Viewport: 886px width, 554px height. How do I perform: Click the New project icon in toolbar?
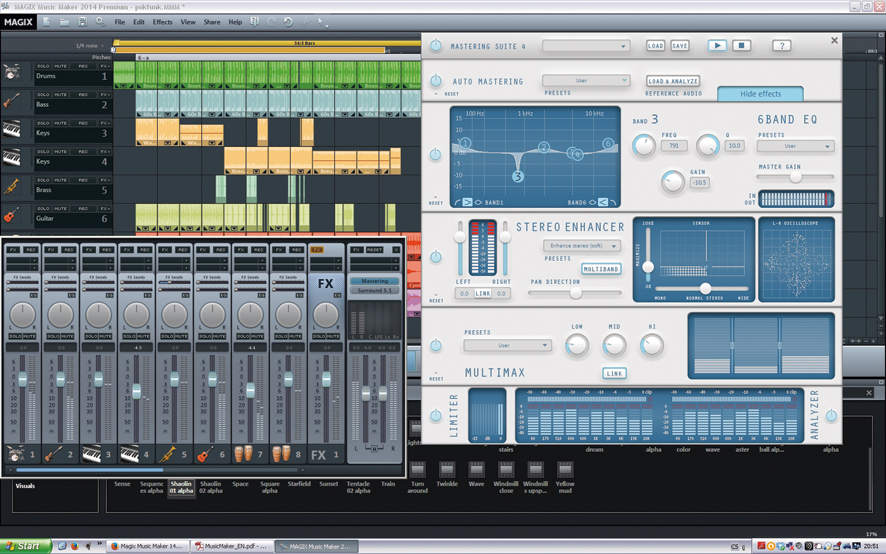(x=46, y=22)
